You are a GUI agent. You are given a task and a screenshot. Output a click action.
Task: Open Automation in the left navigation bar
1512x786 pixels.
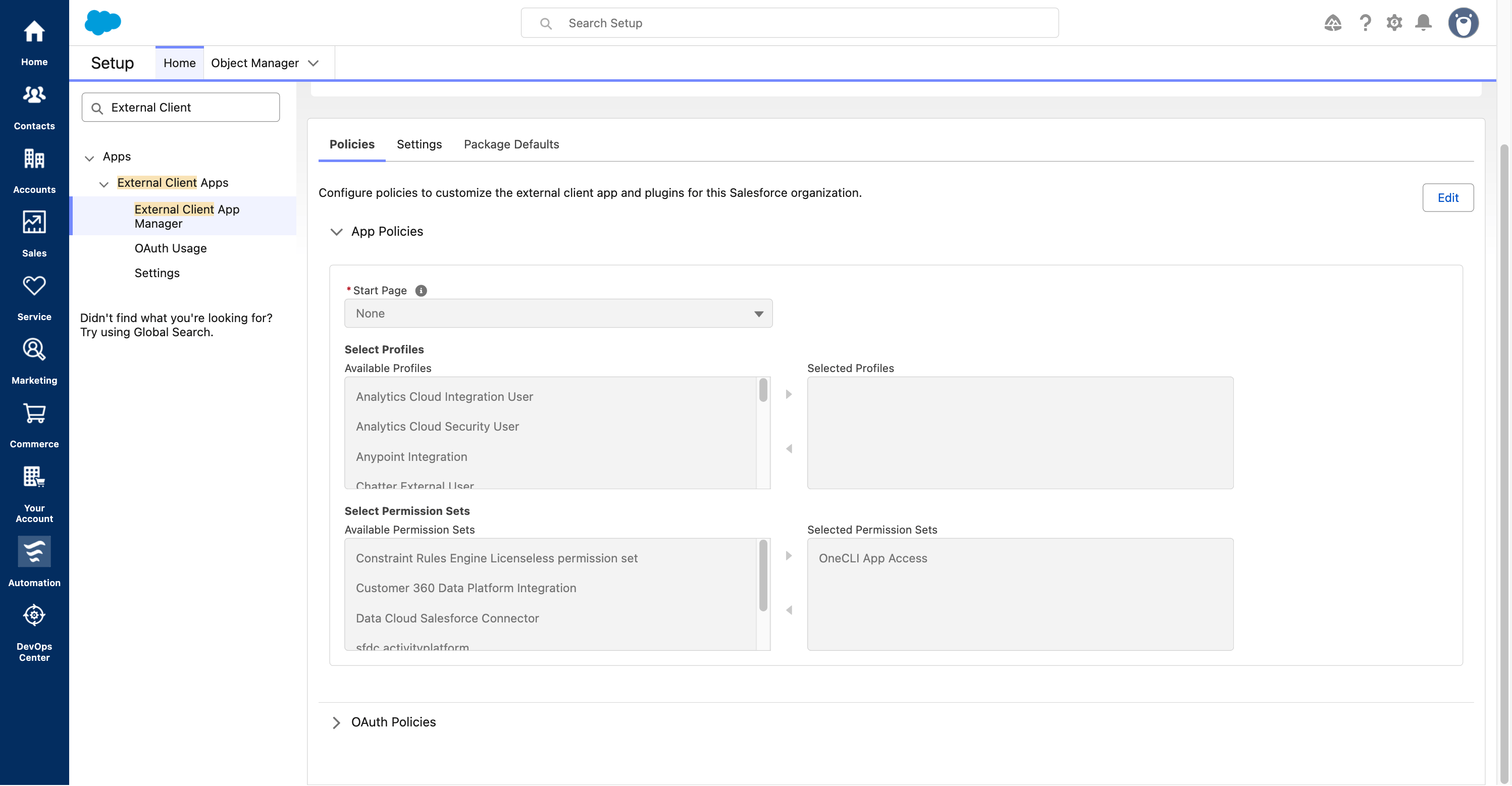click(34, 561)
